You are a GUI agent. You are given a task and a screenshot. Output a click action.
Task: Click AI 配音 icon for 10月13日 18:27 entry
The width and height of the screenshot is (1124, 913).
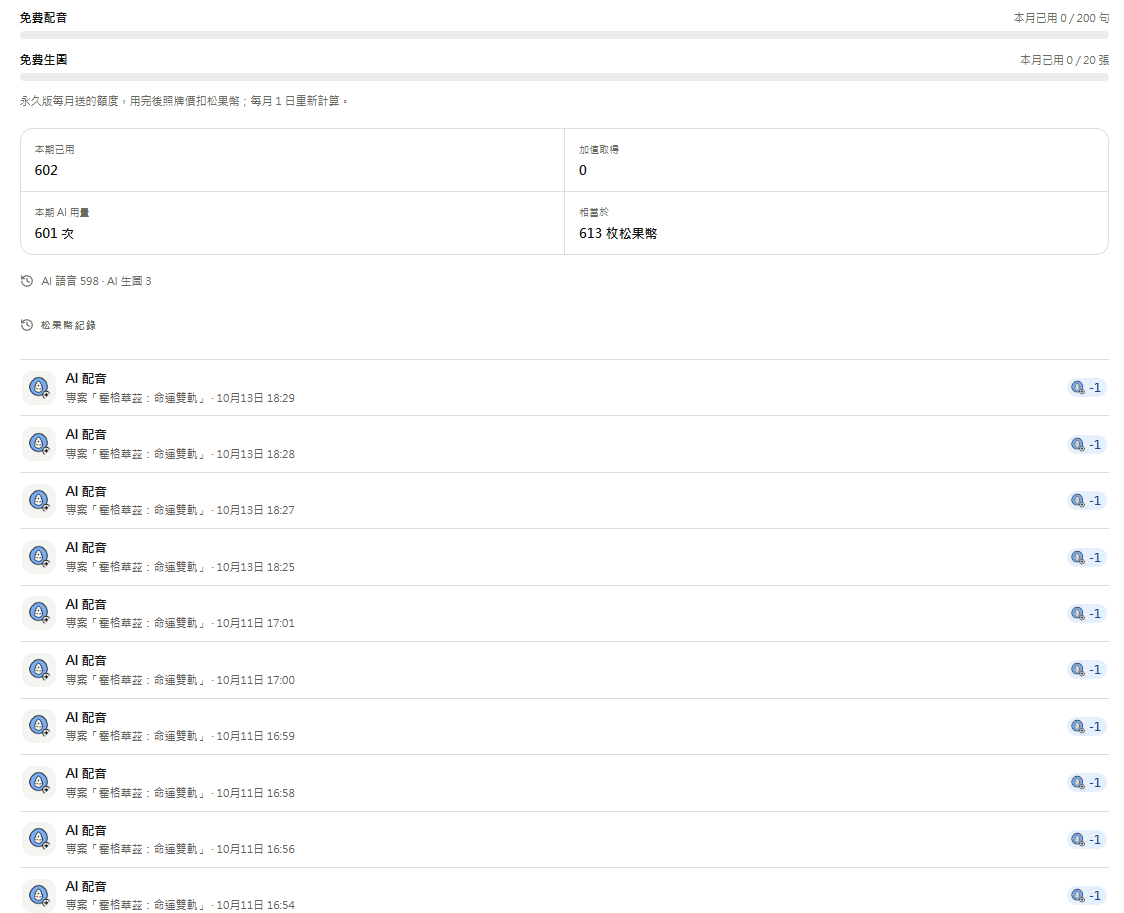tap(39, 500)
